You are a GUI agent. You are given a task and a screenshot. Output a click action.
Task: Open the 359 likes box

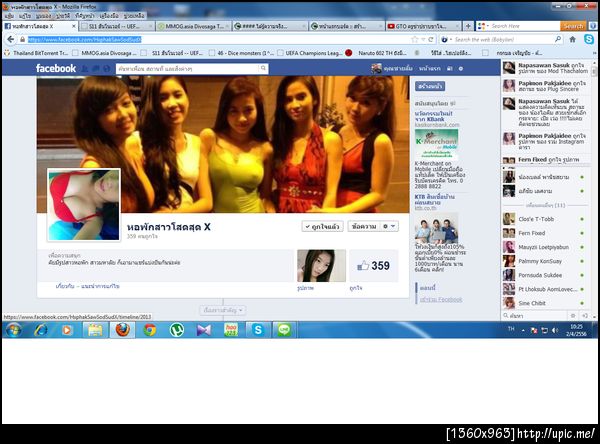pos(374,266)
